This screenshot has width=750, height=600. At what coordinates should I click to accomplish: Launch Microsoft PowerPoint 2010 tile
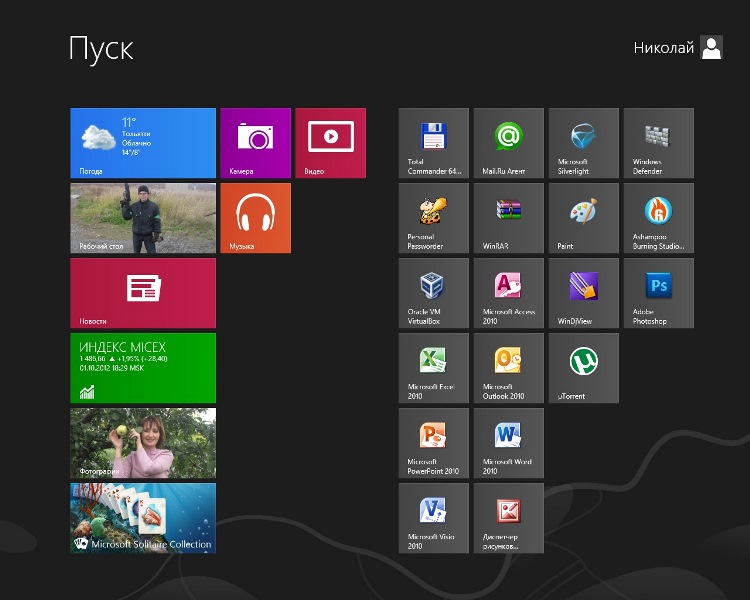[x=434, y=443]
